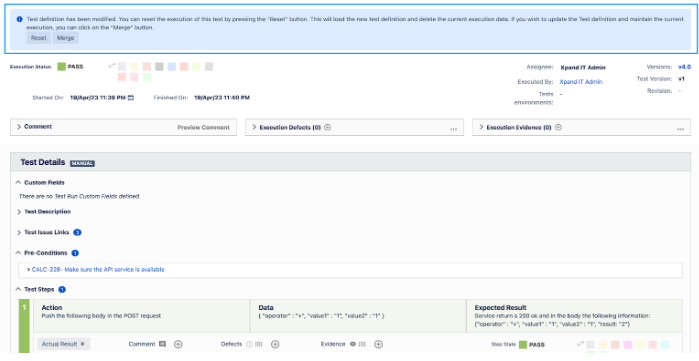This screenshot has height=361, width=699.
Task: Click the info icon in the blue banner
Action: click(x=20, y=19)
